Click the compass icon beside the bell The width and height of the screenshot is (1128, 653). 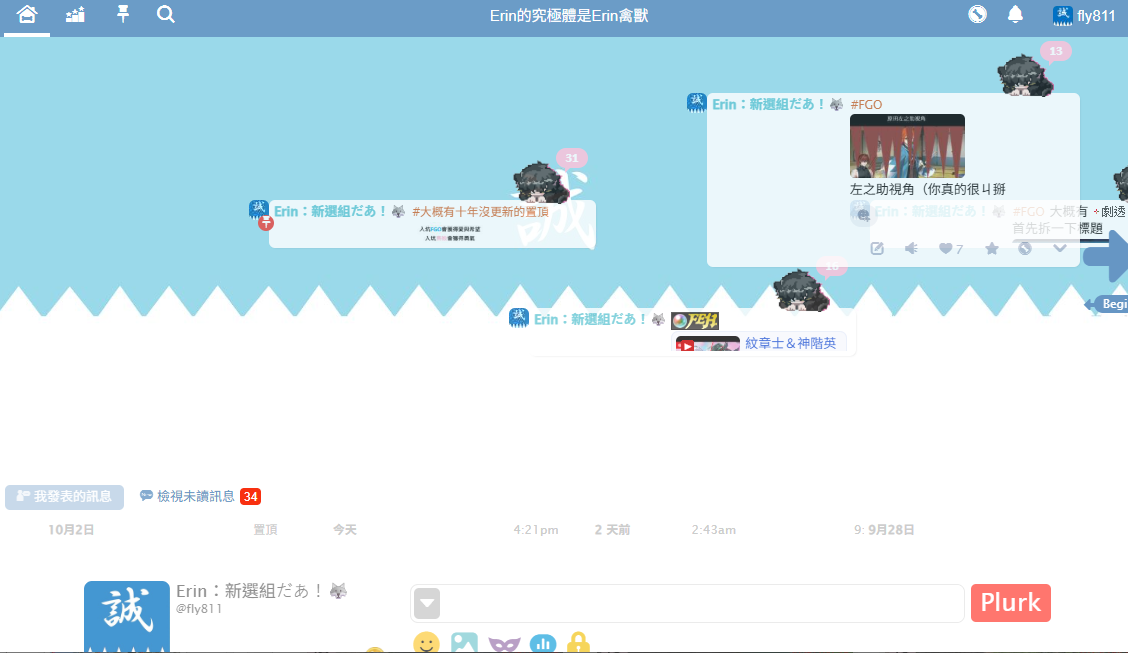[977, 15]
